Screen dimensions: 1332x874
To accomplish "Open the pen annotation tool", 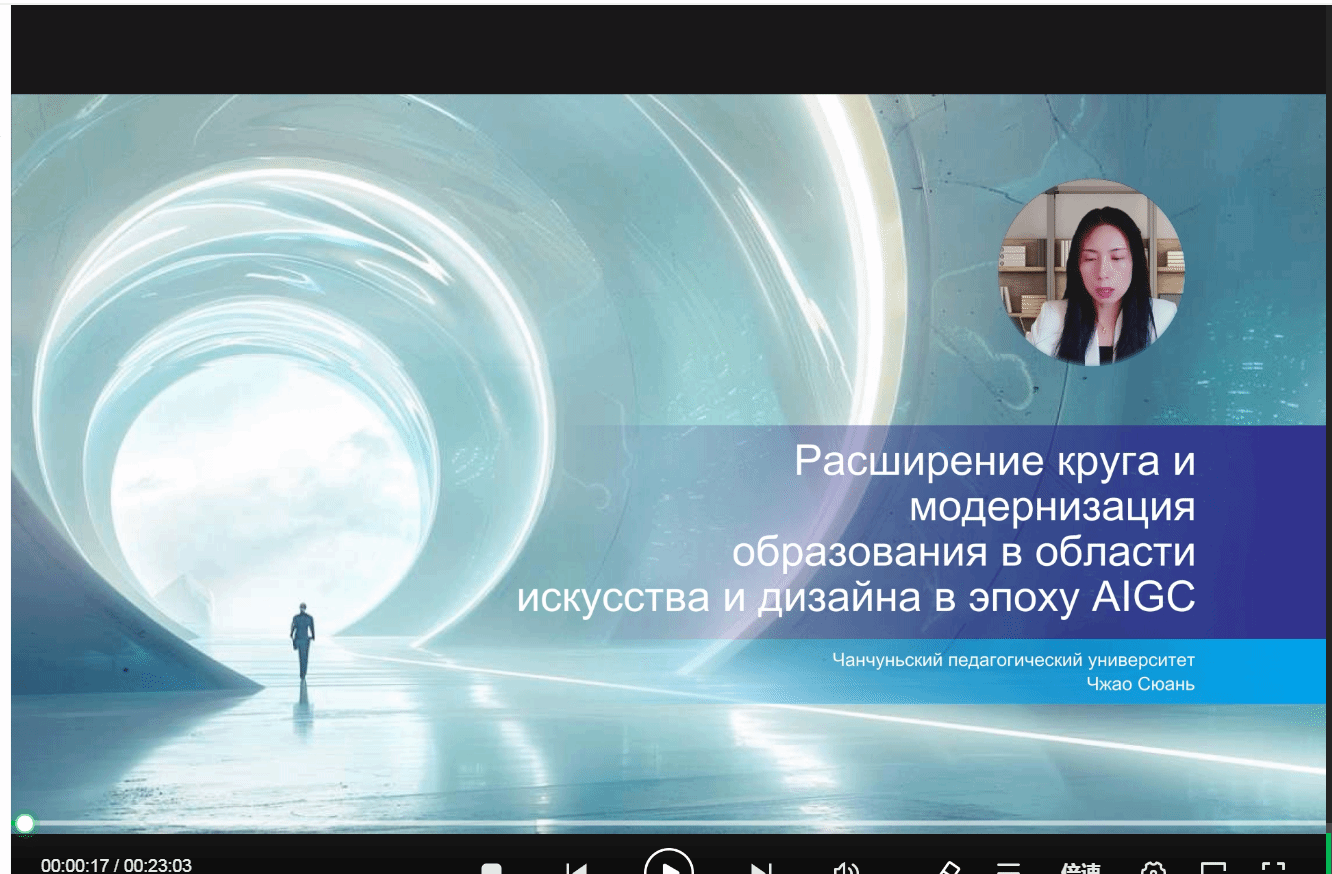I will [x=948, y=868].
